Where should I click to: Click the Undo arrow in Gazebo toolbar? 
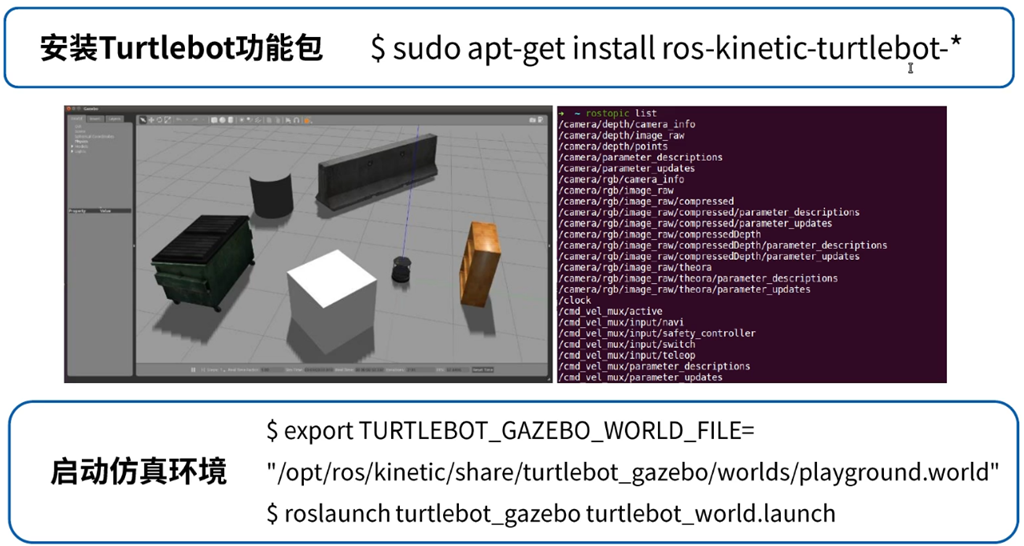[x=179, y=120]
